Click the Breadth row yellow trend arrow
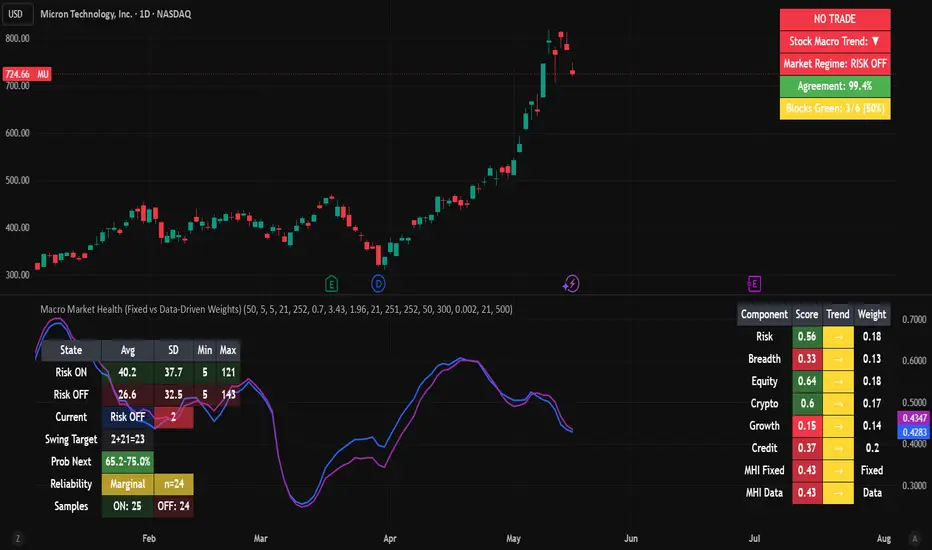The image size is (932, 550). click(x=838, y=359)
